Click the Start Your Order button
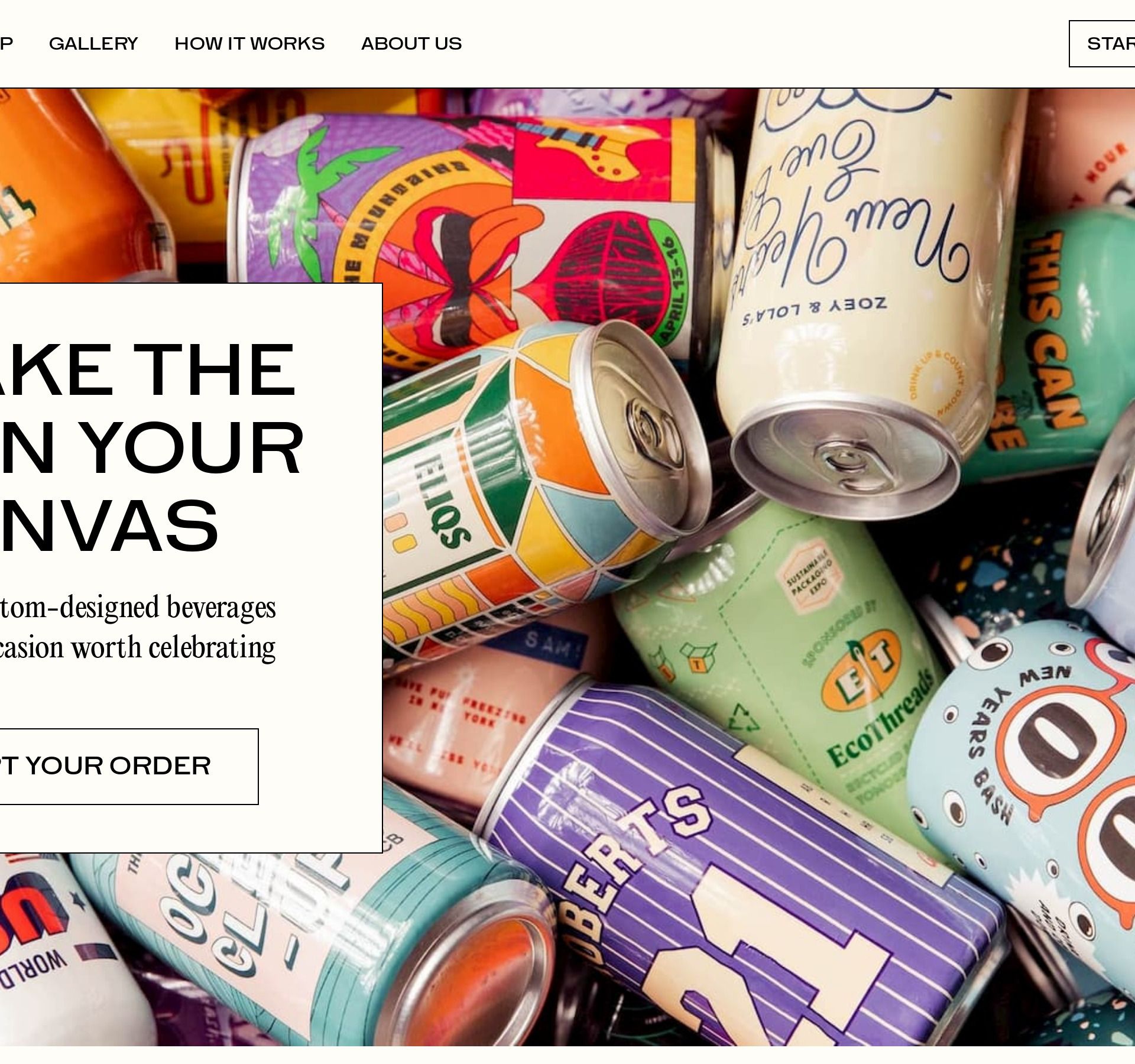Screen dimensions: 1135x1064 coord(129,767)
